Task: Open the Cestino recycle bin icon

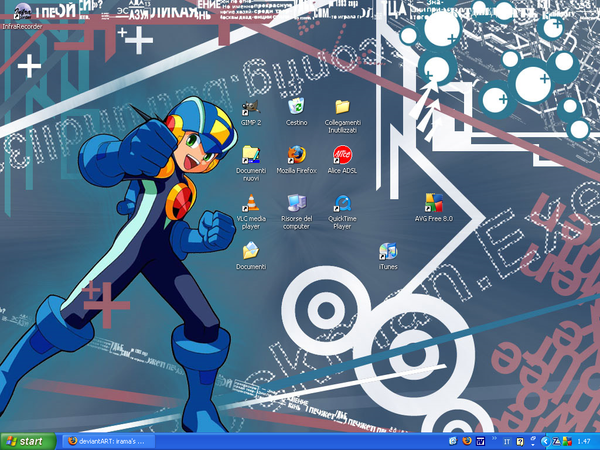Action: pyautogui.click(x=297, y=112)
